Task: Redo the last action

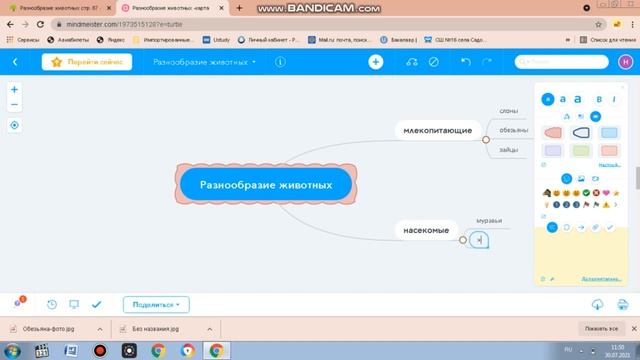Action: pyautogui.click(x=487, y=62)
